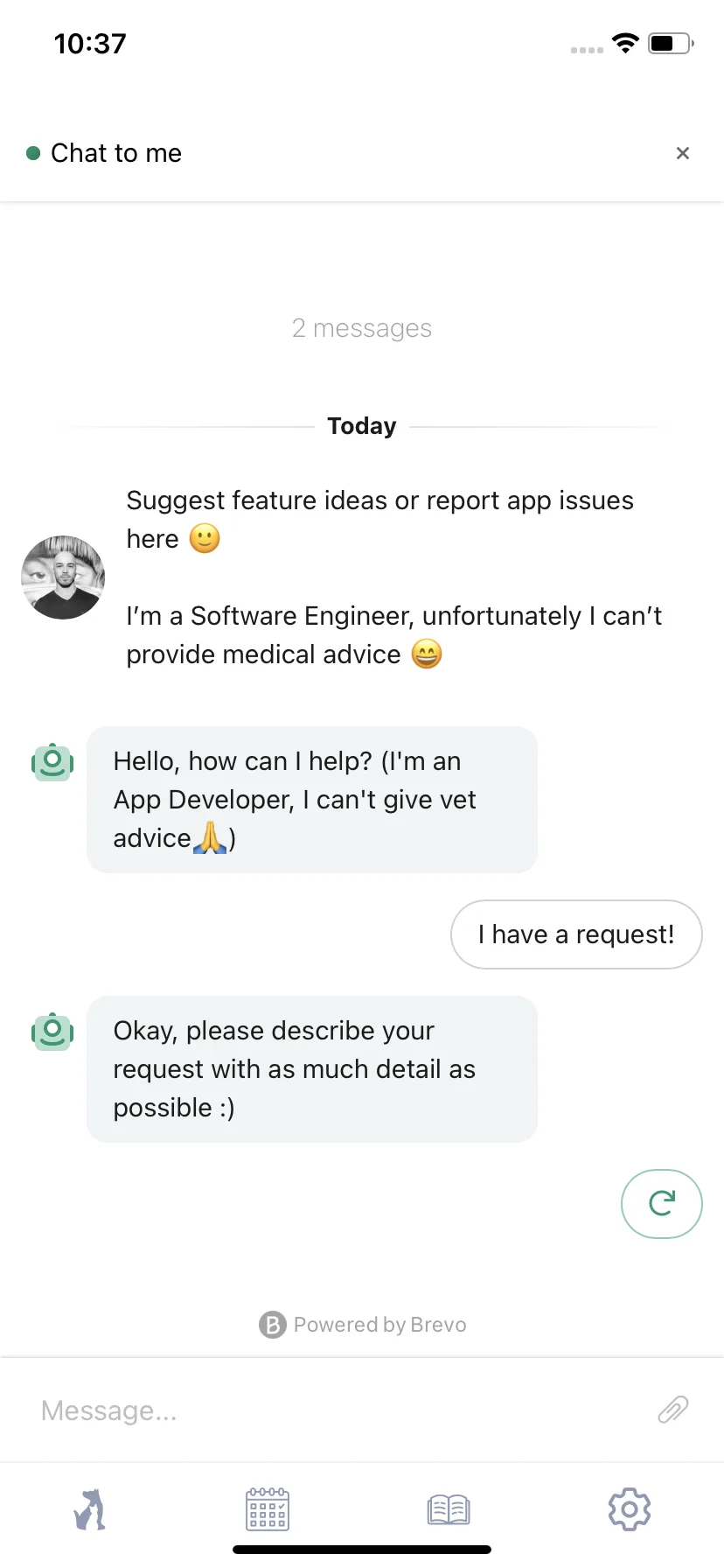Tap the "I have a request!" bubble
724x1568 pixels.
(576, 934)
